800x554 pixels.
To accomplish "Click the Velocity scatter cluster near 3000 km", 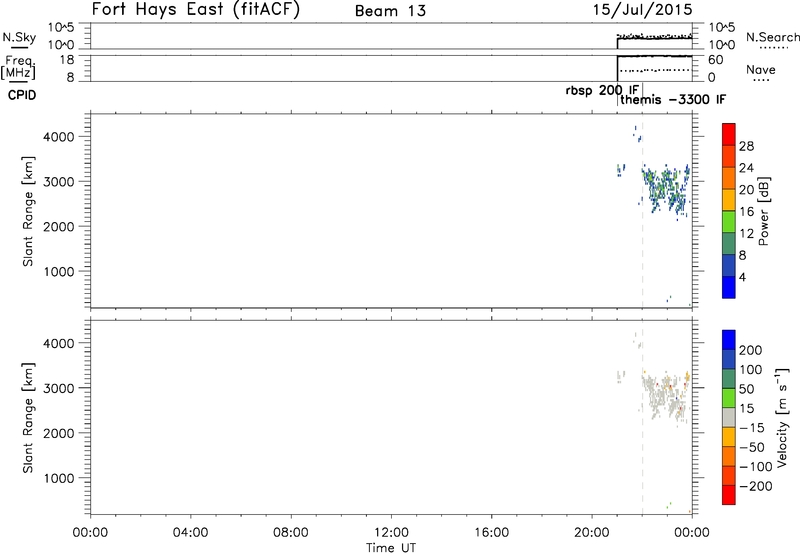I will click(665, 397).
